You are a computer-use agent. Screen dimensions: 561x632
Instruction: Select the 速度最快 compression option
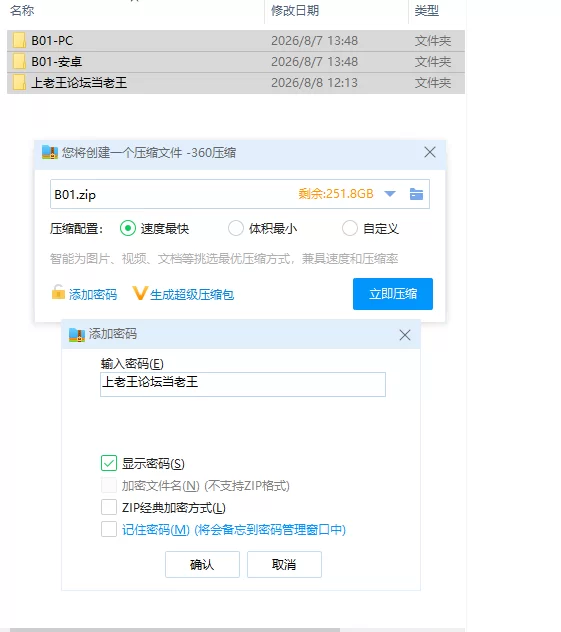128,229
